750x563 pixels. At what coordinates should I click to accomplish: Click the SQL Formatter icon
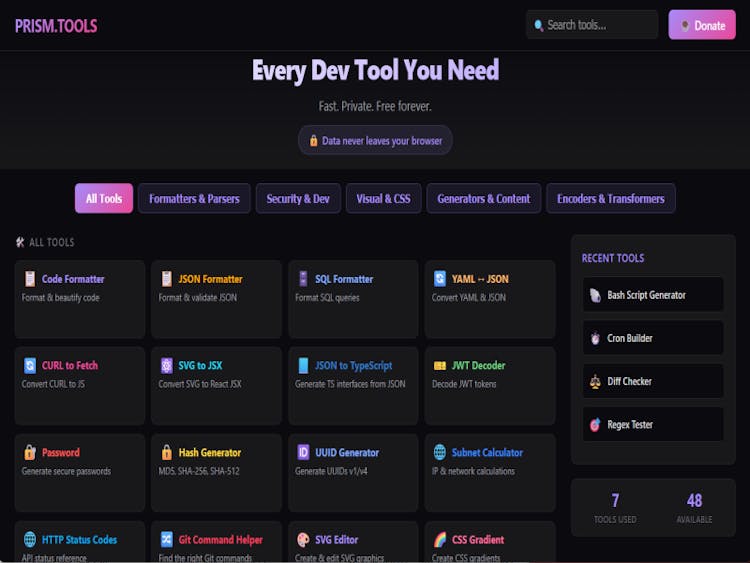tap(303, 279)
